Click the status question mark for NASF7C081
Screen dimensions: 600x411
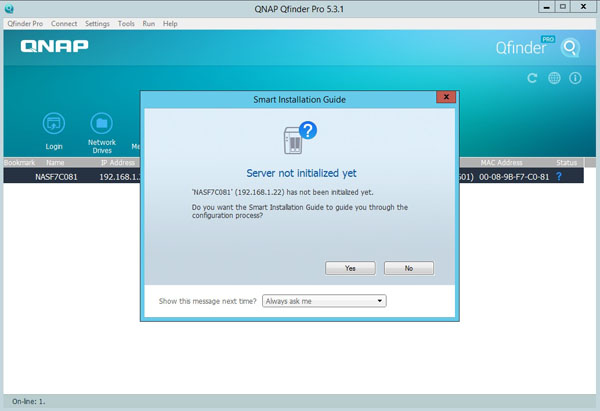[559, 176]
